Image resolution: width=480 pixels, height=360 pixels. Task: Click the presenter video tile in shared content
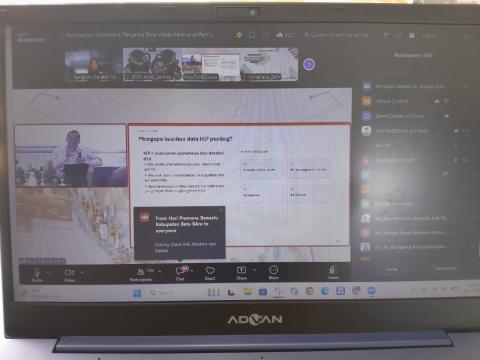pos(71,156)
